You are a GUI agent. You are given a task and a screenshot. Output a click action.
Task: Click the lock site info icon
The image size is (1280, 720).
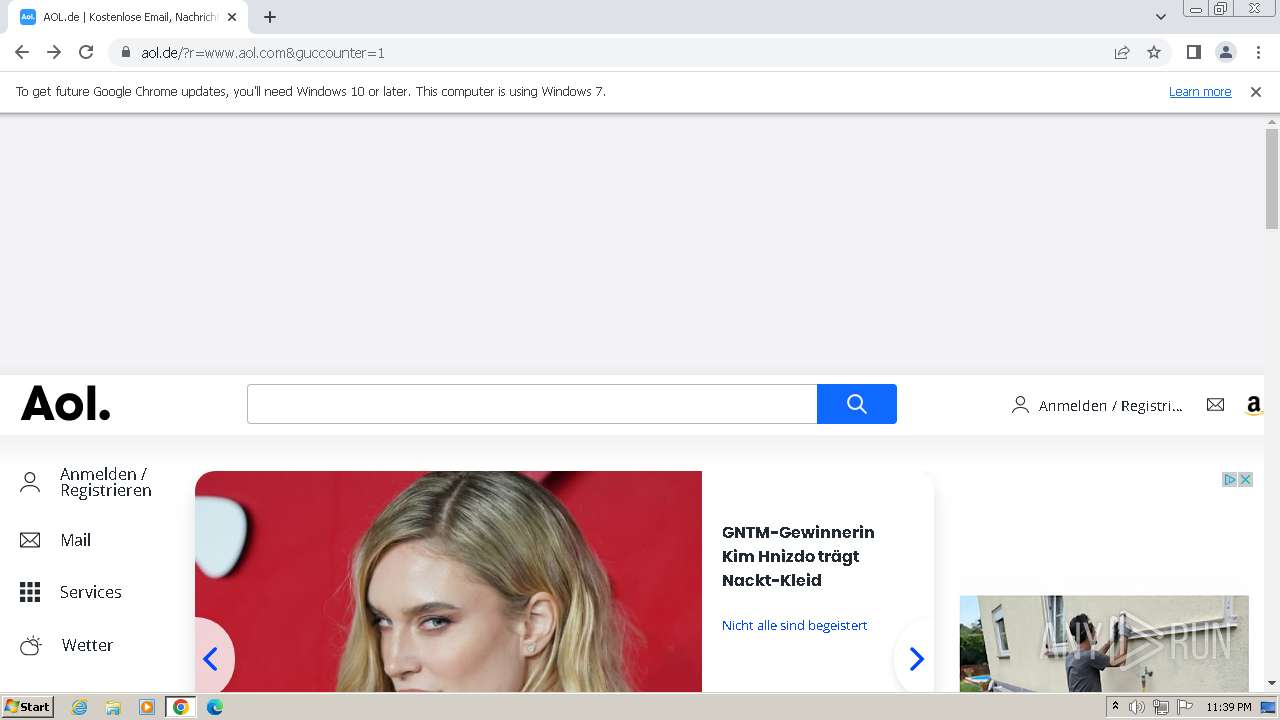coord(126,52)
